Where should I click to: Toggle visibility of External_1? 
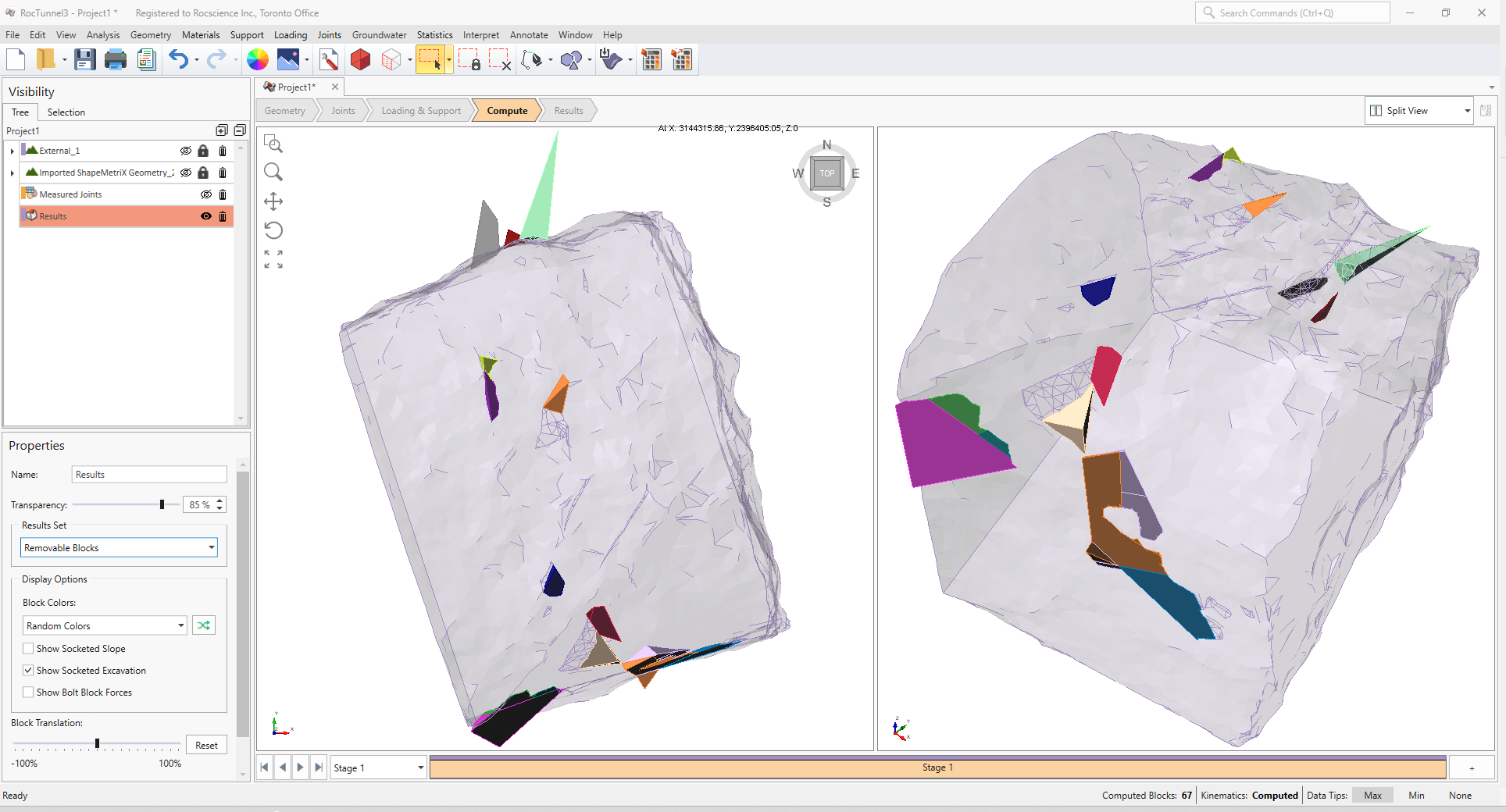pos(186,151)
